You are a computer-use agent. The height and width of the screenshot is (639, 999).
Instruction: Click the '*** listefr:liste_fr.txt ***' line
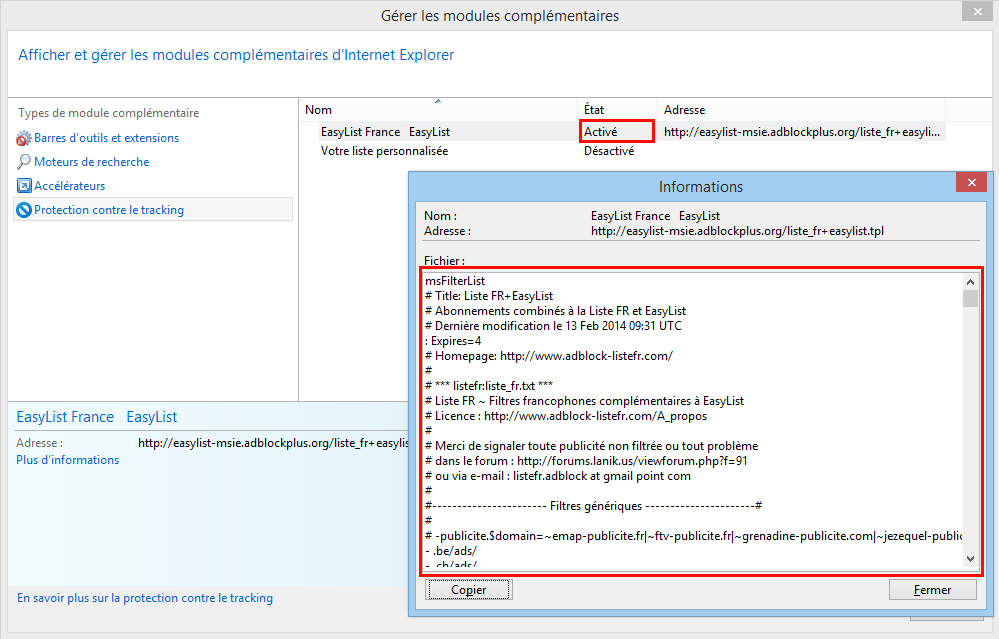click(489, 386)
